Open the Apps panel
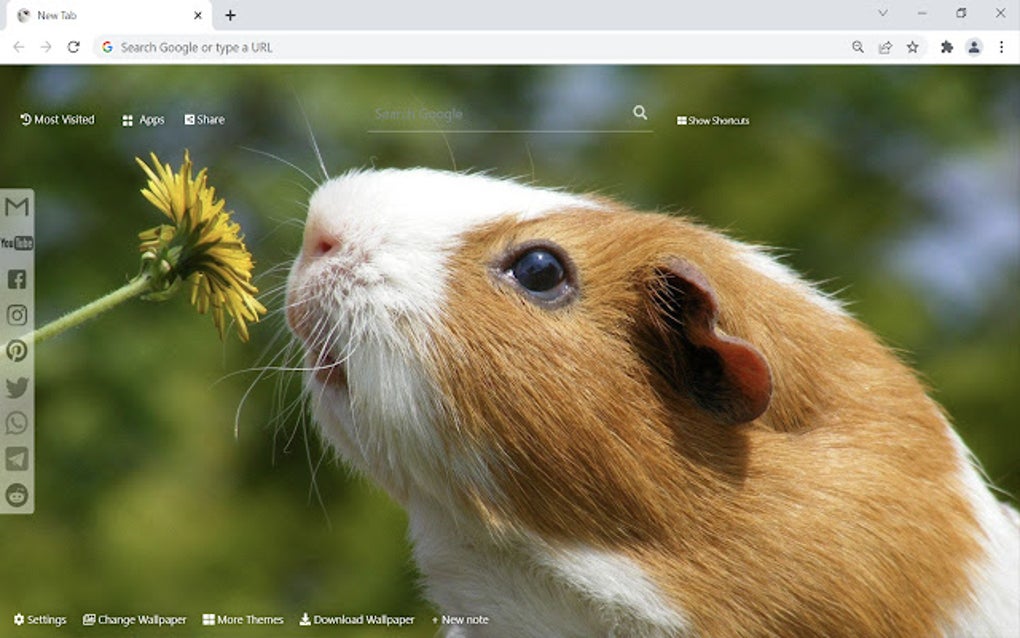Viewport: 1020px width, 638px height. (143, 119)
